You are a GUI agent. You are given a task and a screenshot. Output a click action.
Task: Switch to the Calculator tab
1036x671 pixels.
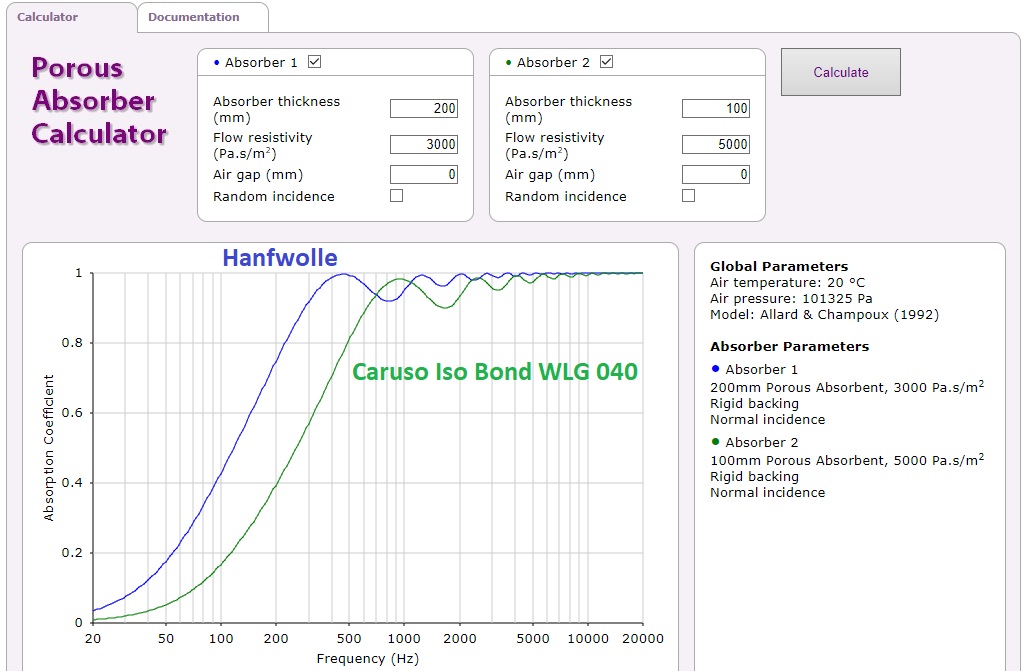(48, 17)
